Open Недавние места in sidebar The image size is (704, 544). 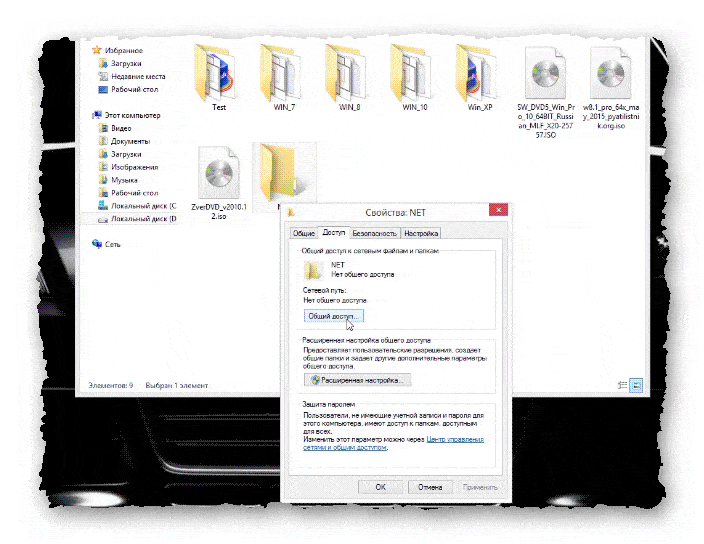138,76
